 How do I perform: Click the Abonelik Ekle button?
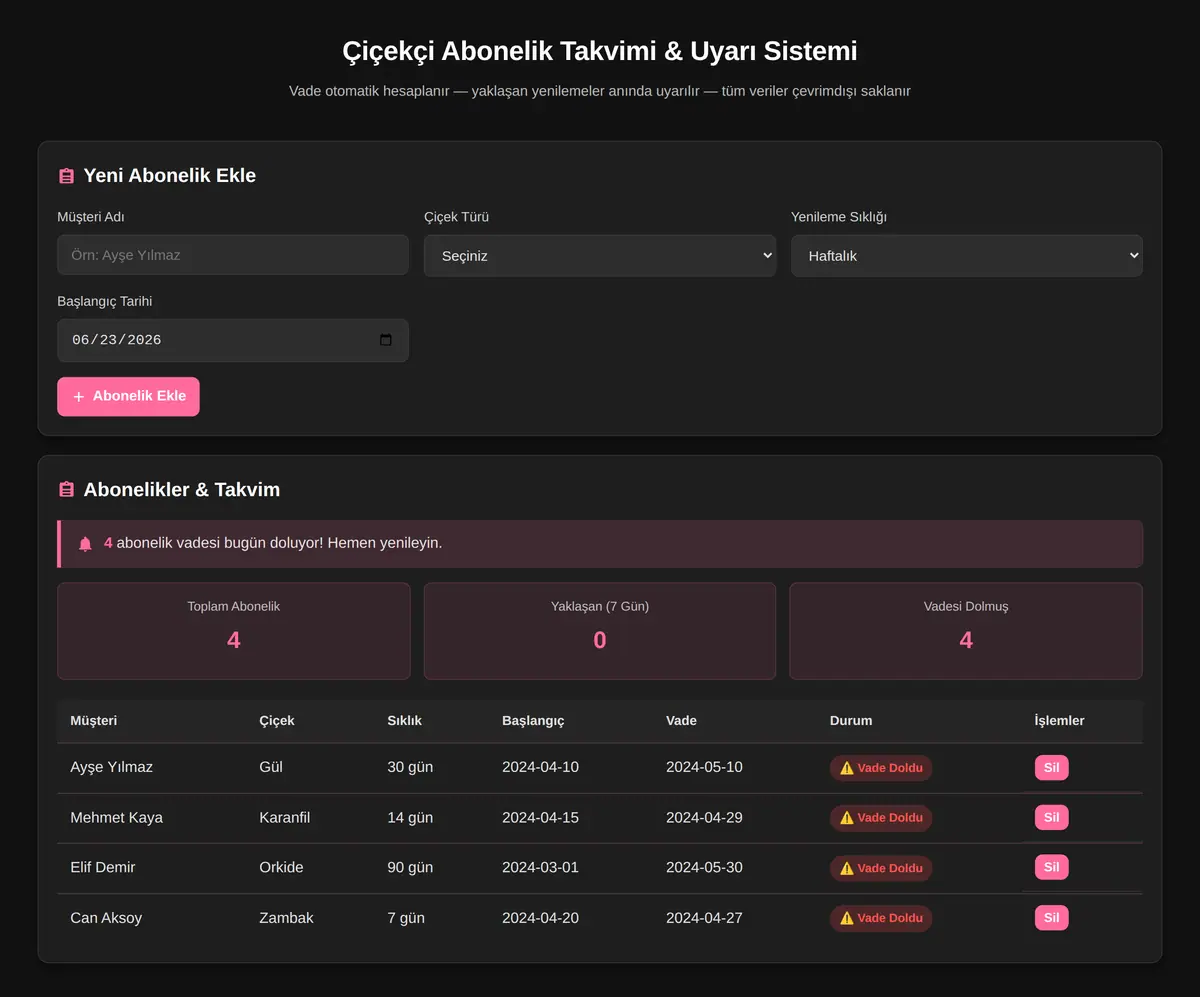tap(128, 396)
